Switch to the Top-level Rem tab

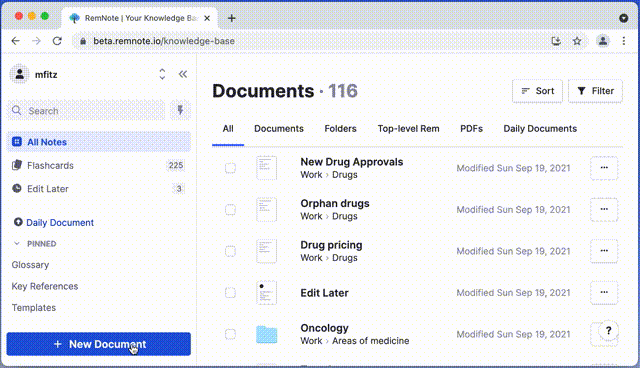pyautogui.click(x=409, y=129)
